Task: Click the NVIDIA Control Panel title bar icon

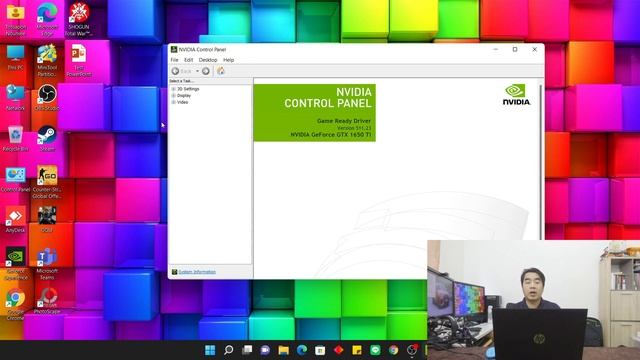Action: pos(174,49)
